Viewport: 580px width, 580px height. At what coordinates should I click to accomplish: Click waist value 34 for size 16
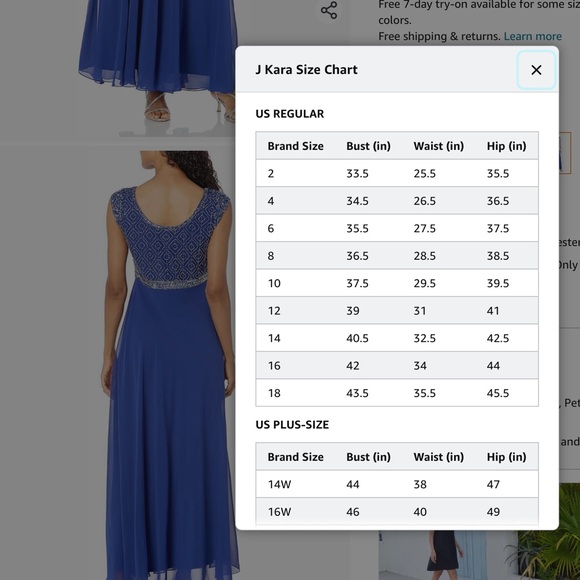(x=420, y=365)
